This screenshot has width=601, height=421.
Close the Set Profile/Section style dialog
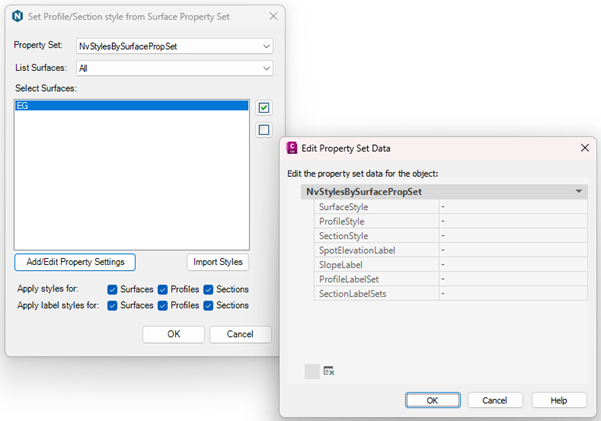tap(274, 17)
